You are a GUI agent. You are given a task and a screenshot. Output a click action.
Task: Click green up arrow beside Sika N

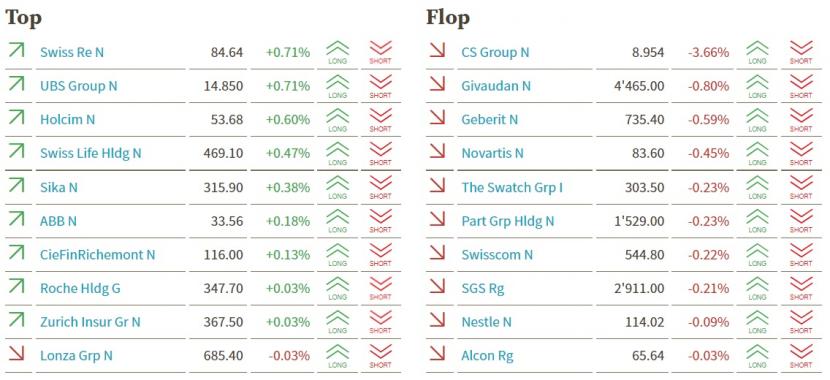coord(16,186)
